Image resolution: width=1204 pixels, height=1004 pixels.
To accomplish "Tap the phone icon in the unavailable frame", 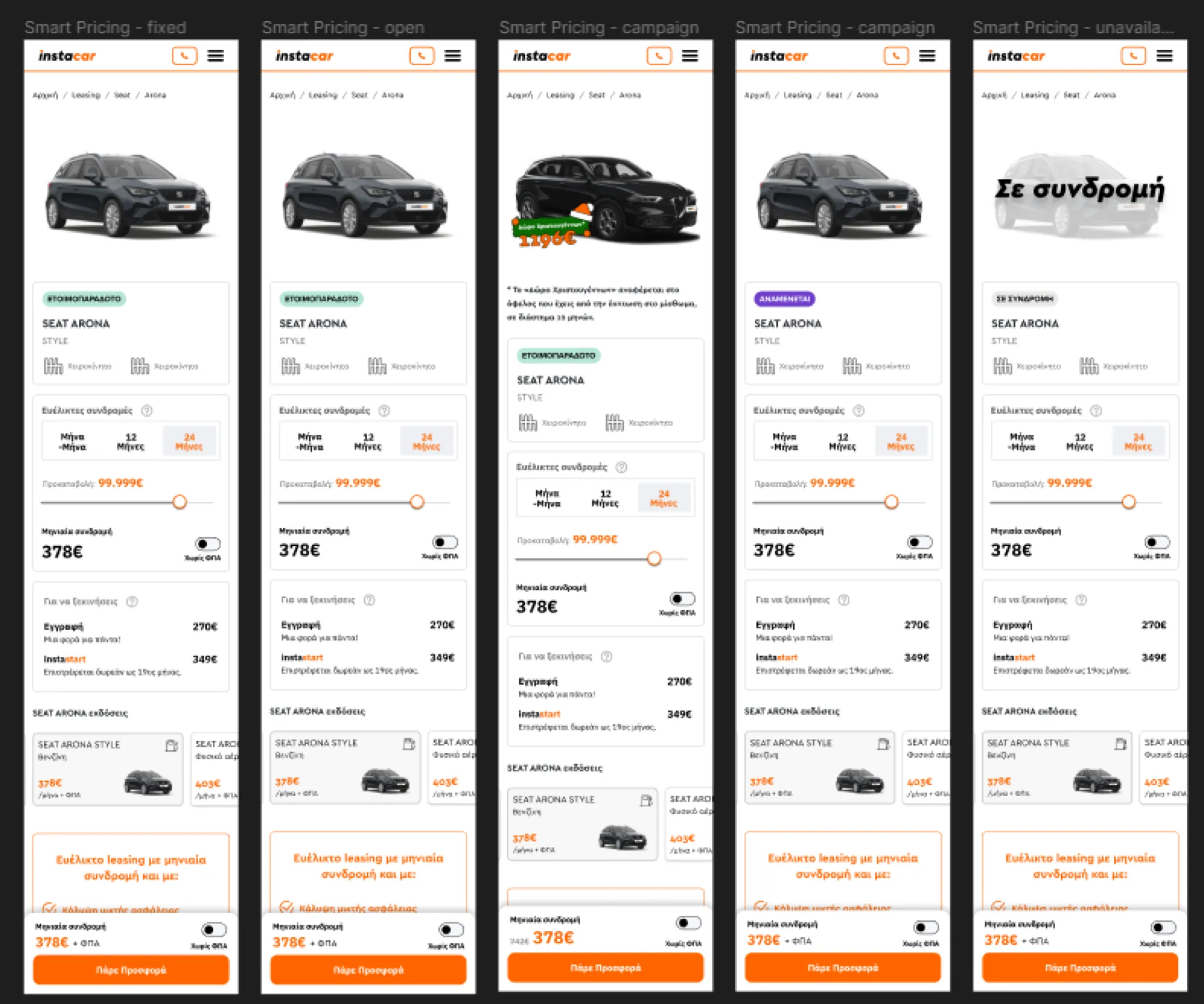I will click(x=1133, y=56).
